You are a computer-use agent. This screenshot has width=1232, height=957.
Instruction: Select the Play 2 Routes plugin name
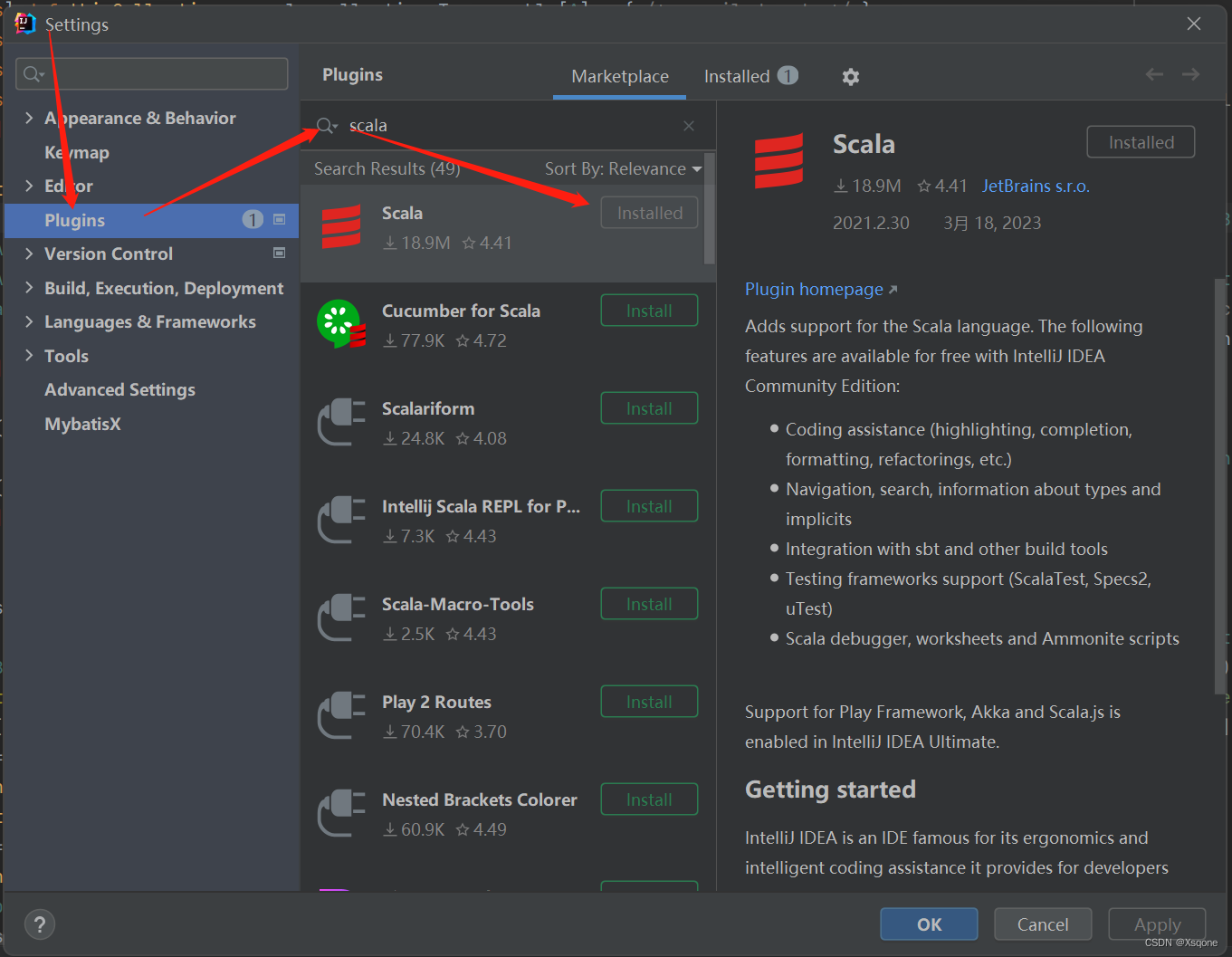pos(436,702)
